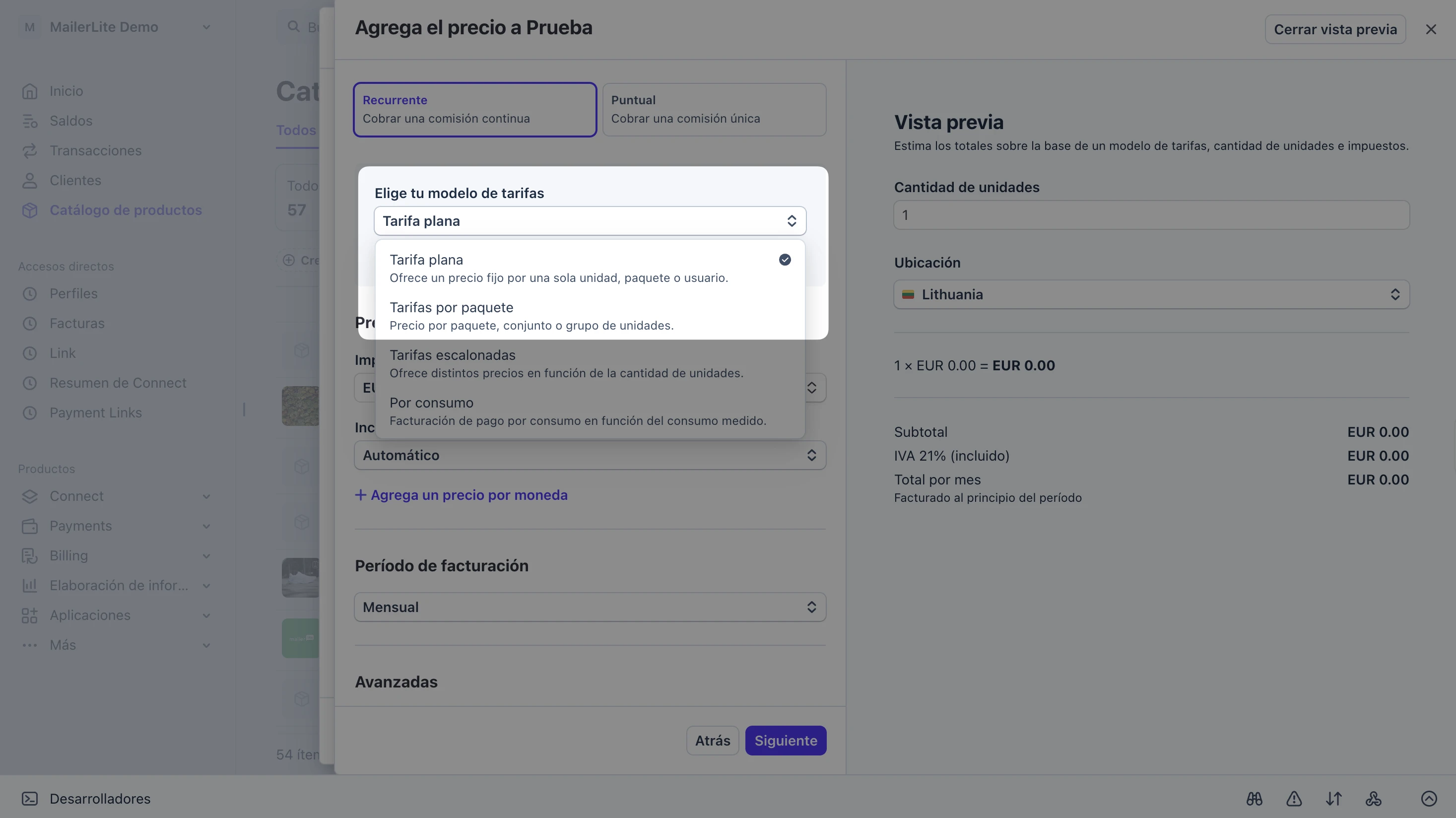Open Desarrolladores terminal icon
1456x818 pixels.
(29, 798)
